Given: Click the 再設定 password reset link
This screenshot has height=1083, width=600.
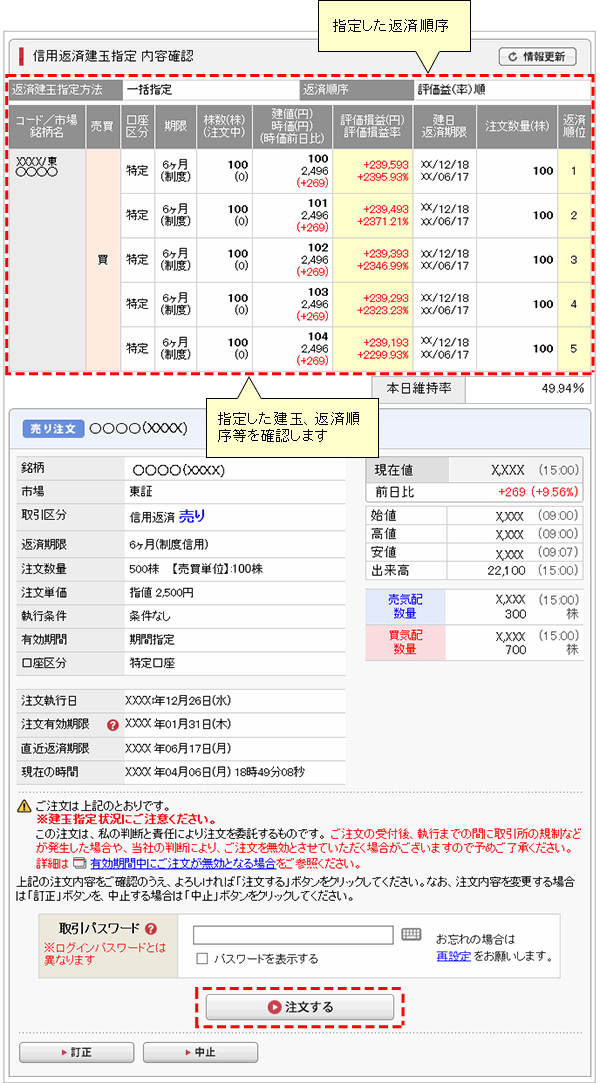Looking at the screenshot, I should pyautogui.click(x=452, y=956).
